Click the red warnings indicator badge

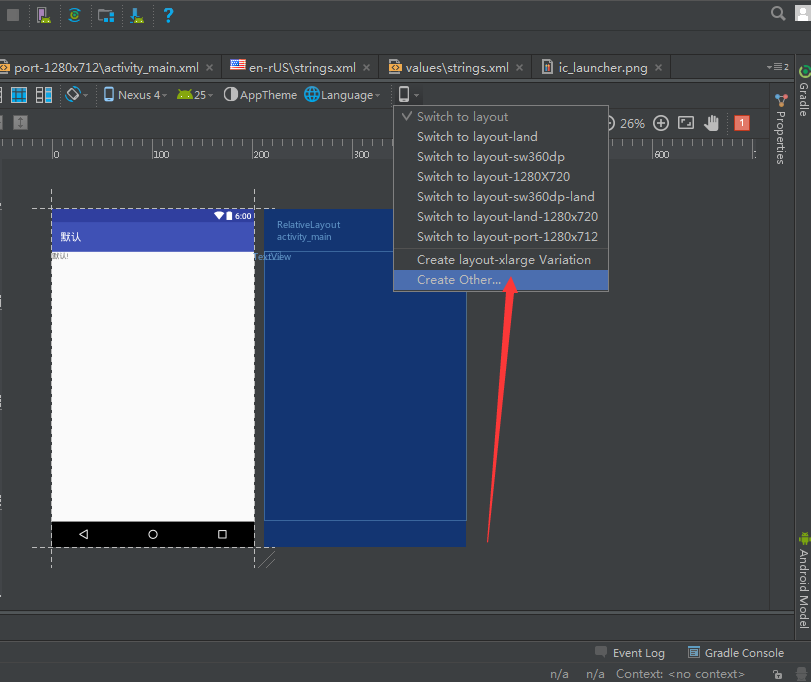(x=741, y=123)
